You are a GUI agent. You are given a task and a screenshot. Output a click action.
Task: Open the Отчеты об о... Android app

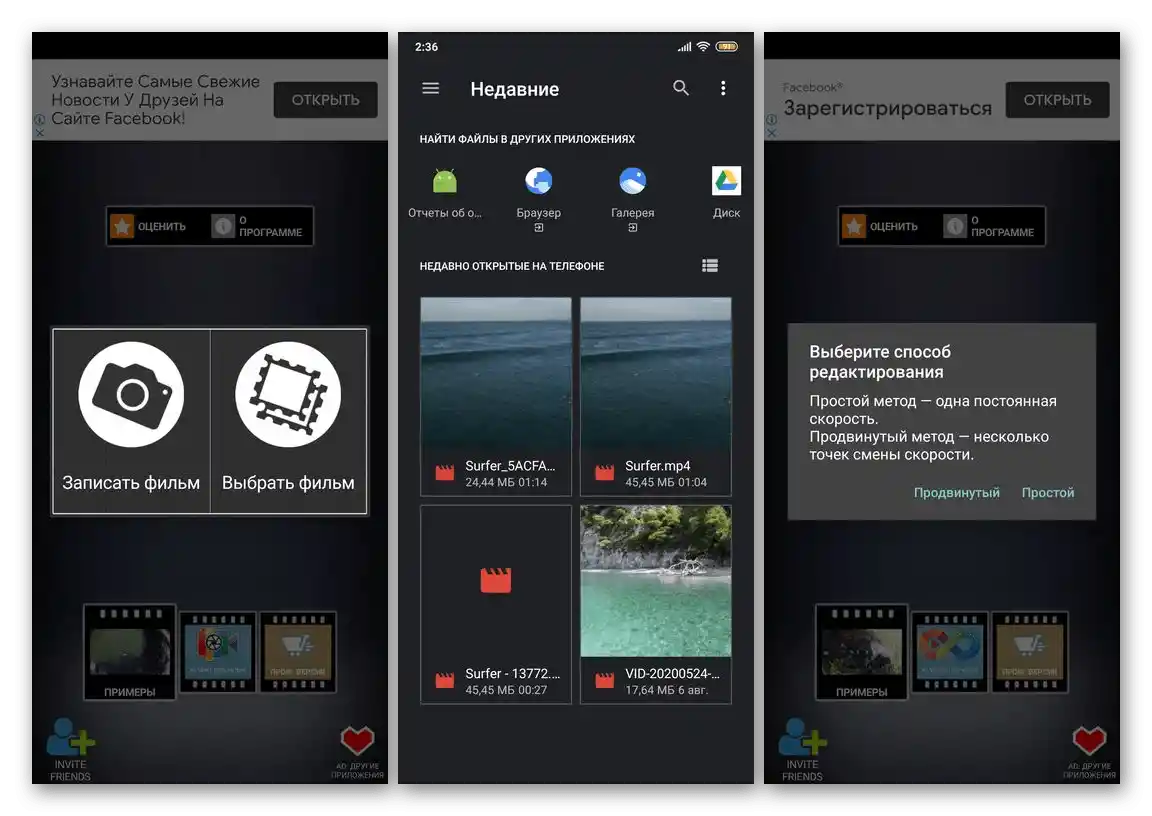point(444,181)
